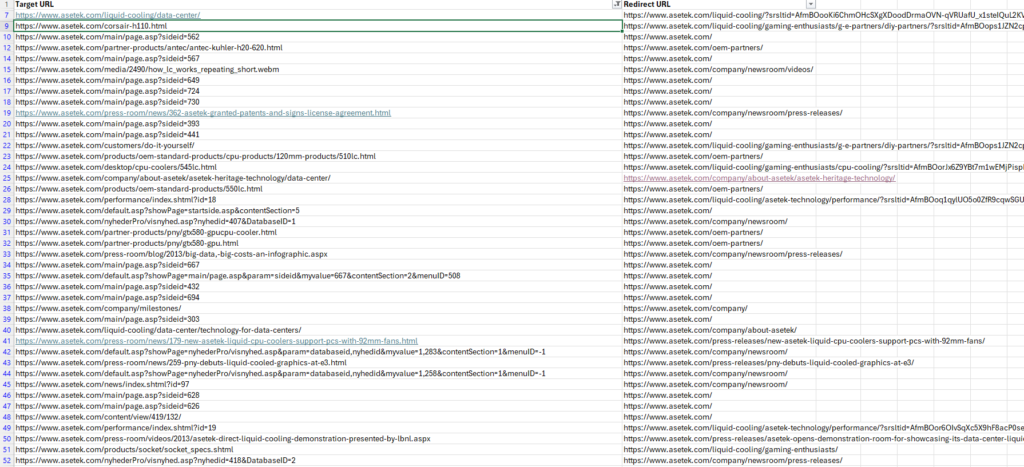Open the Target URL column filter button

click(616, 4)
